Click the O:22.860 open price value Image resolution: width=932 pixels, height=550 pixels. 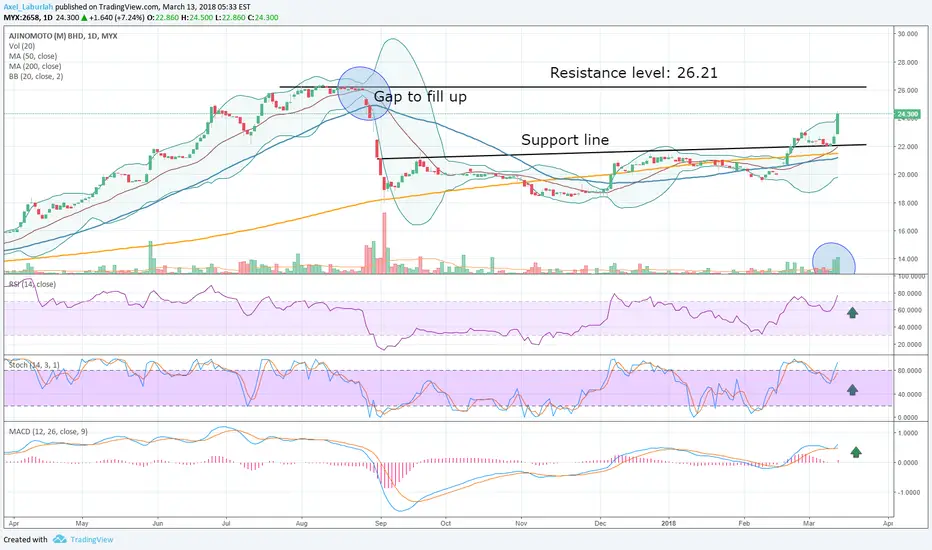coord(163,17)
